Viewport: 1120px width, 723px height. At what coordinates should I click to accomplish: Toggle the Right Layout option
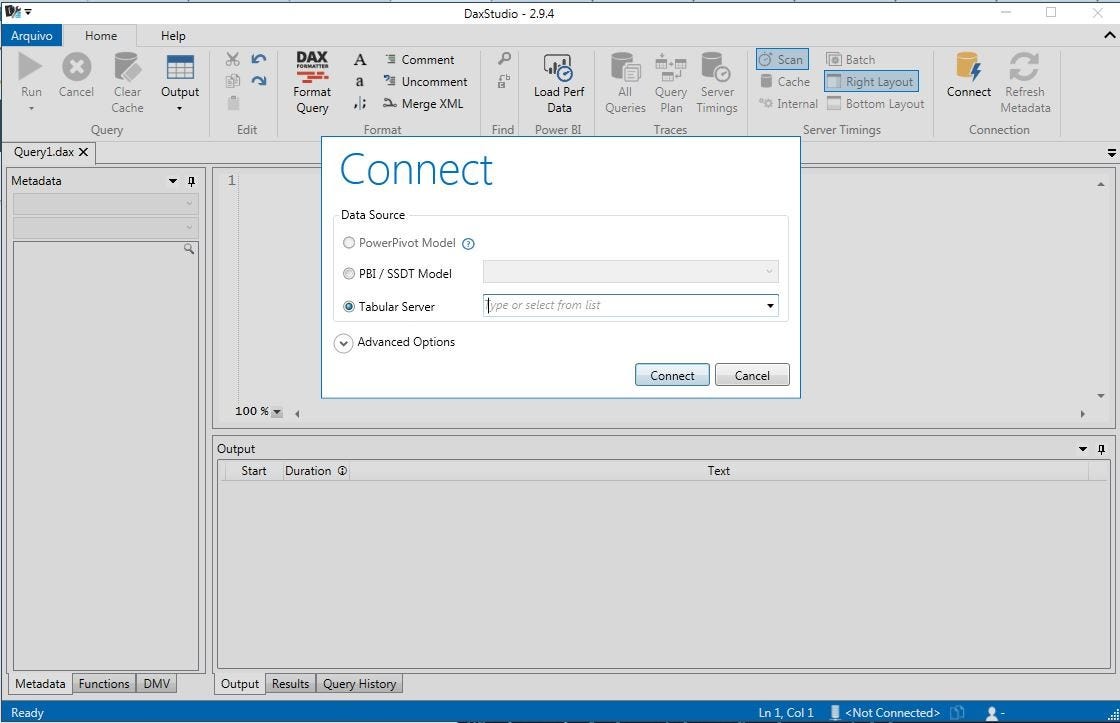point(871,81)
